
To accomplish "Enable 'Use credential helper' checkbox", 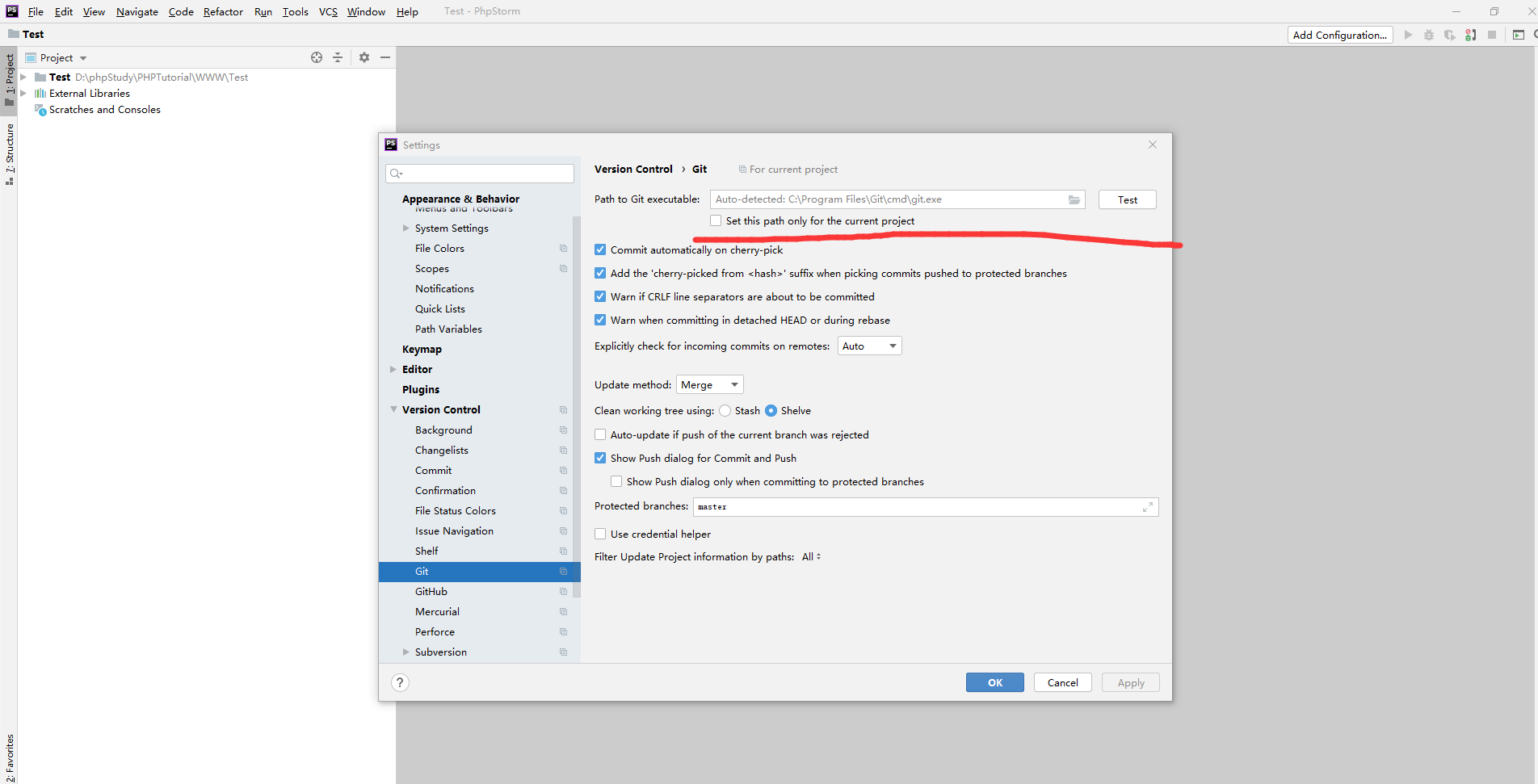I will coord(600,534).
